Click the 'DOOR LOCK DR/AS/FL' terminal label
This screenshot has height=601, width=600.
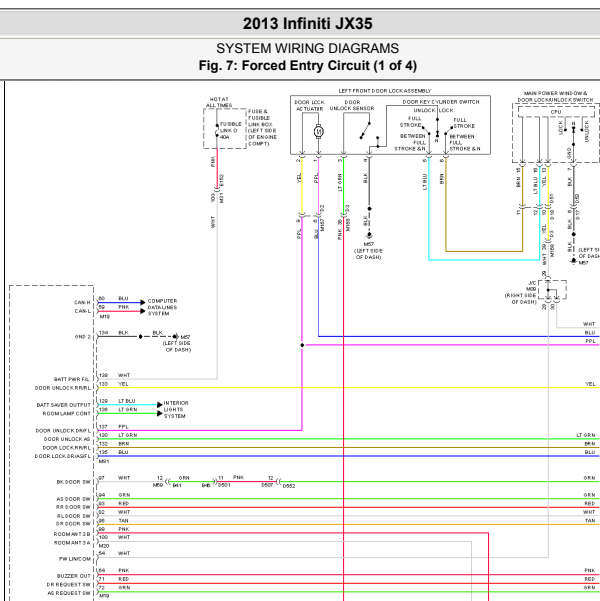(63, 456)
